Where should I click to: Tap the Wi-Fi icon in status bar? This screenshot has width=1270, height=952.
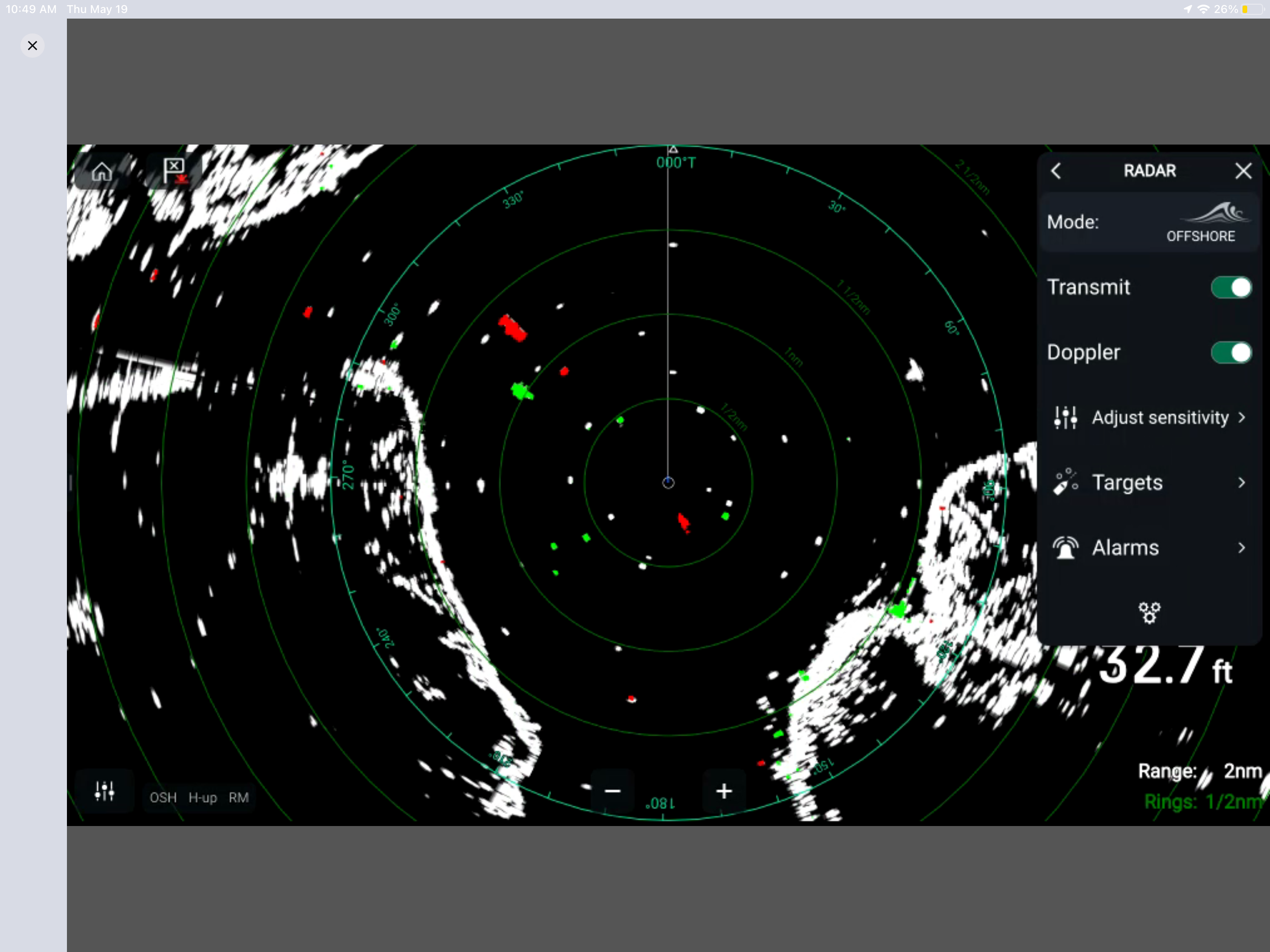(1204, 9)
